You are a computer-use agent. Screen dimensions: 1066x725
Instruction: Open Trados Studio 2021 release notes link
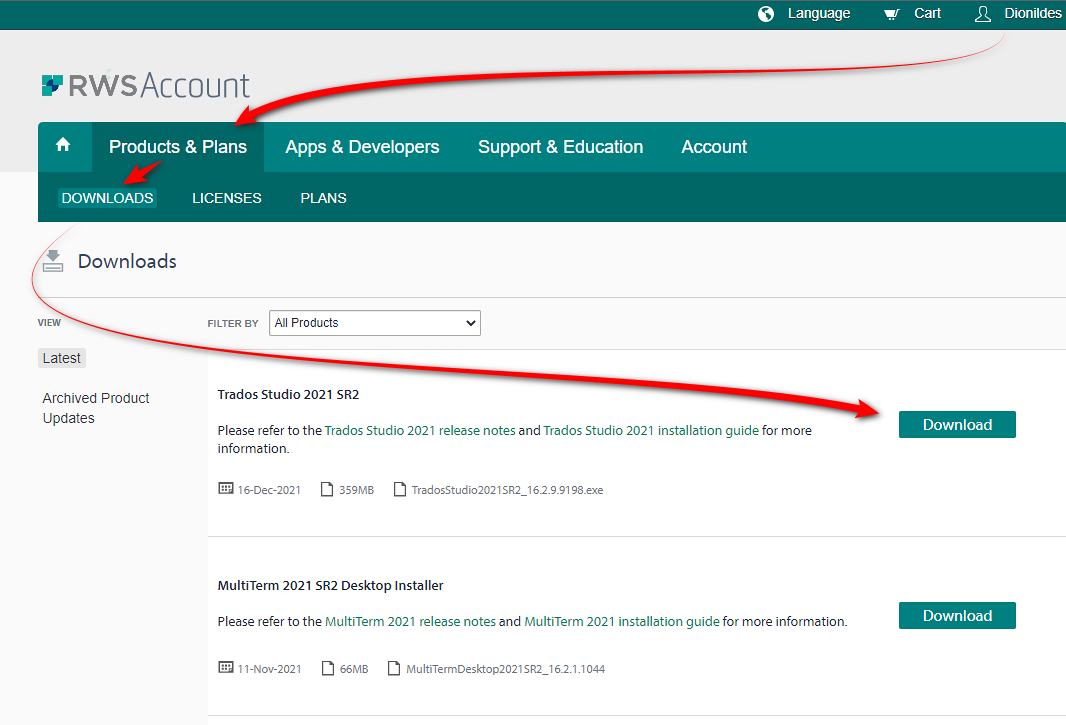419,431
